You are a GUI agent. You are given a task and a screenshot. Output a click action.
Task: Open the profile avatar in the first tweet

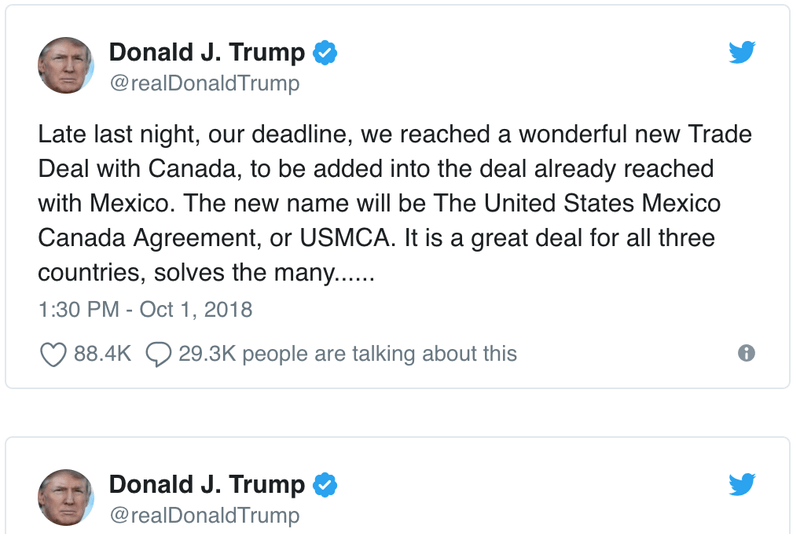(x=66, y=66)
